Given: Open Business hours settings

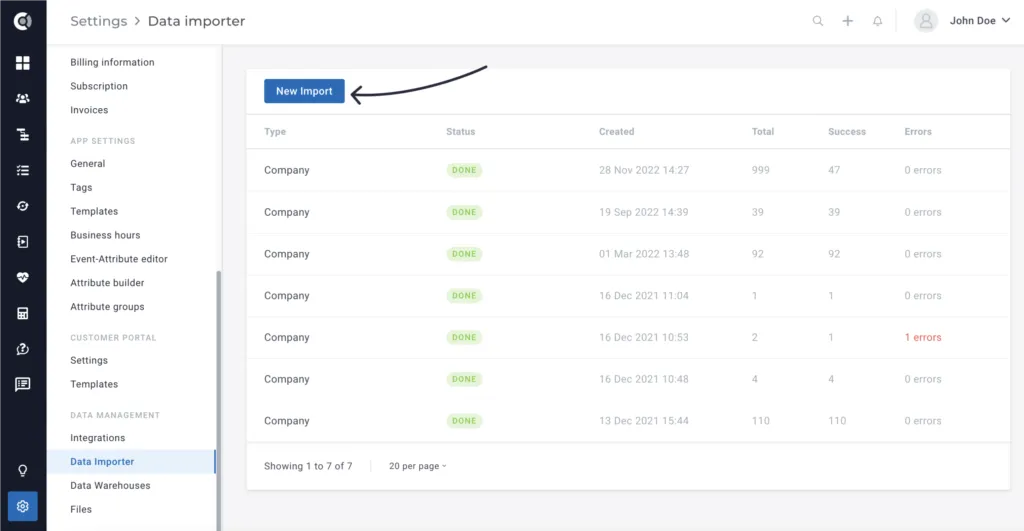Looking at the screenshot, I should tap(105, 235).
